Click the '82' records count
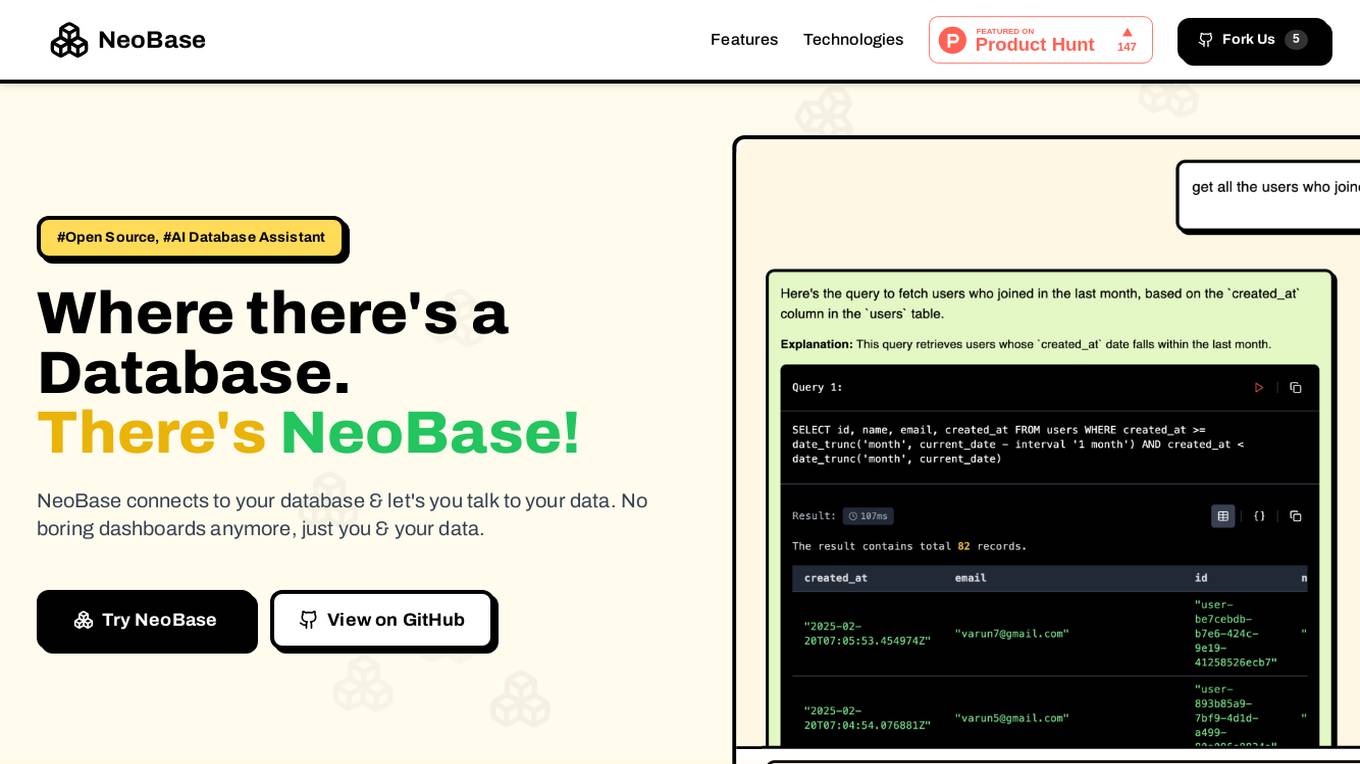The image size is (1360, 764). (x=964, y=546)
